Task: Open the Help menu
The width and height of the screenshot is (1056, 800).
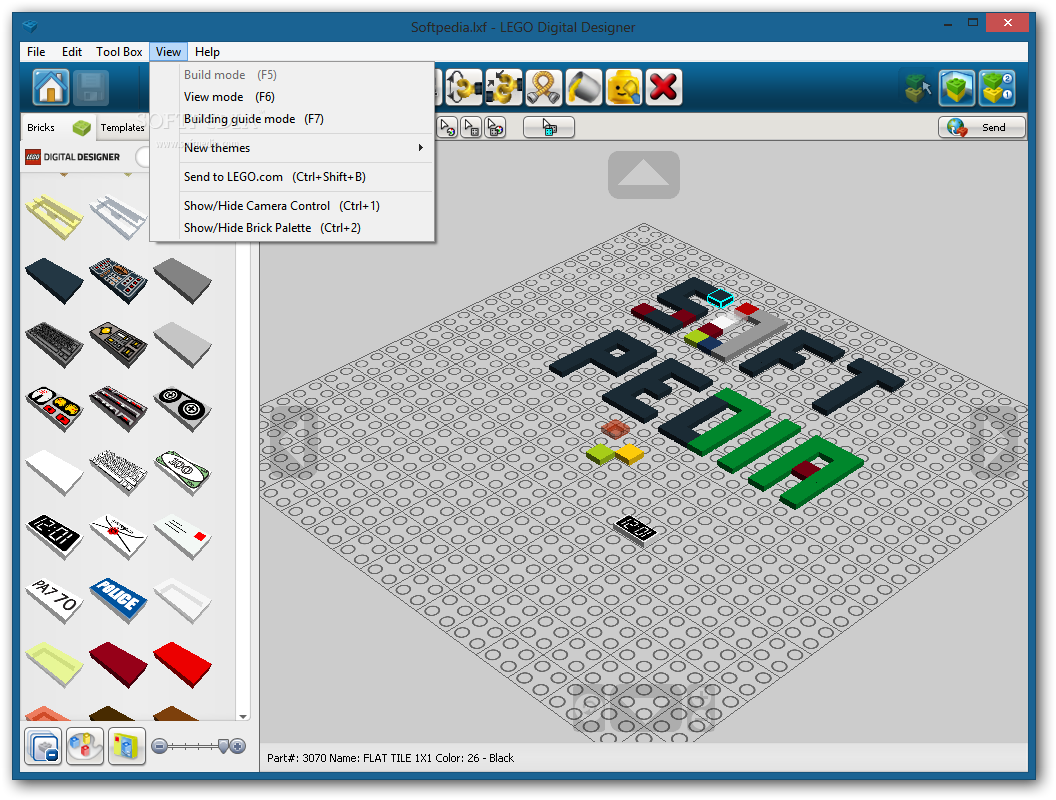Action: click(x=207, y=52)
